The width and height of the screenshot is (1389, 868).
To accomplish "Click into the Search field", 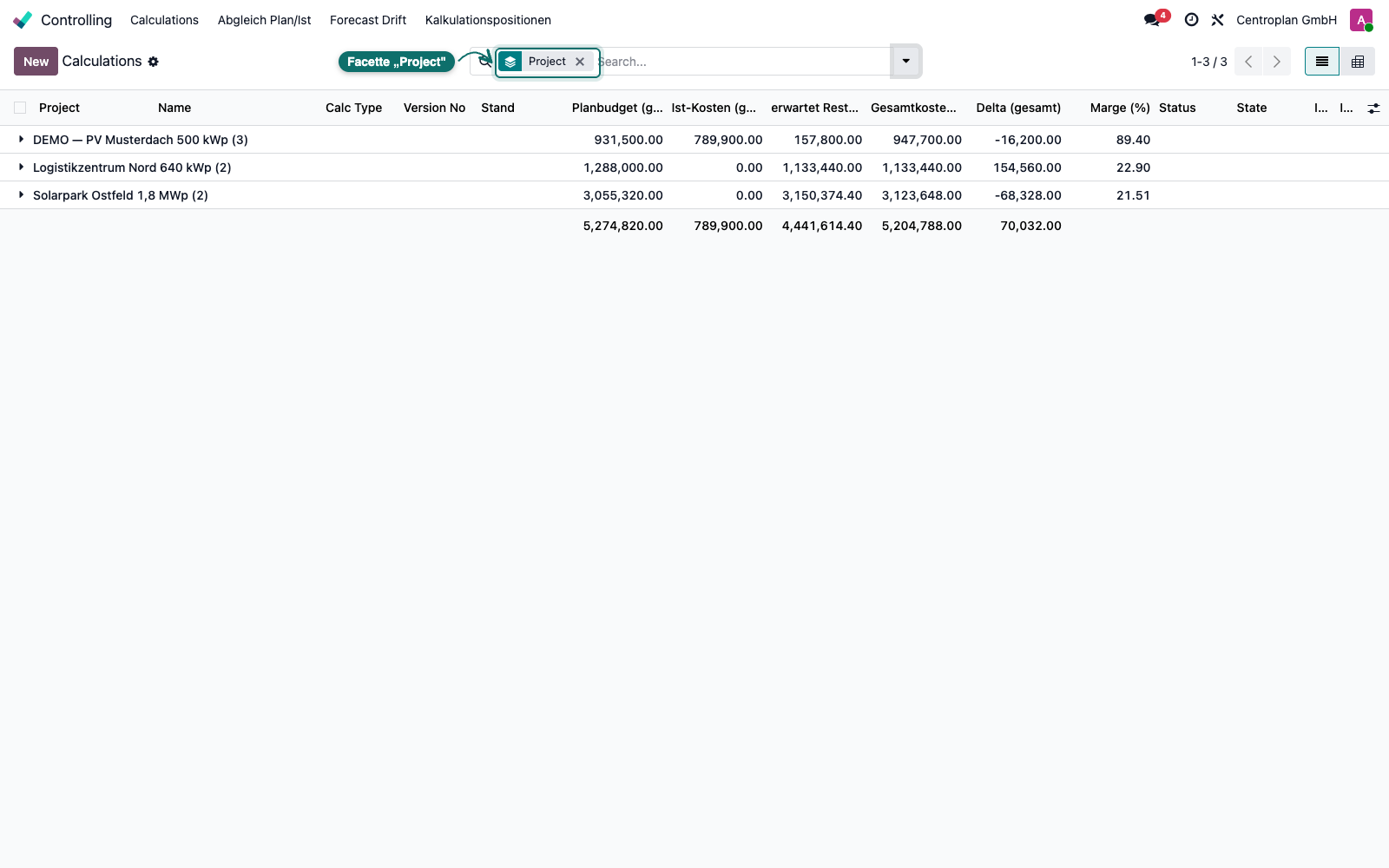I will coord(742,62).
